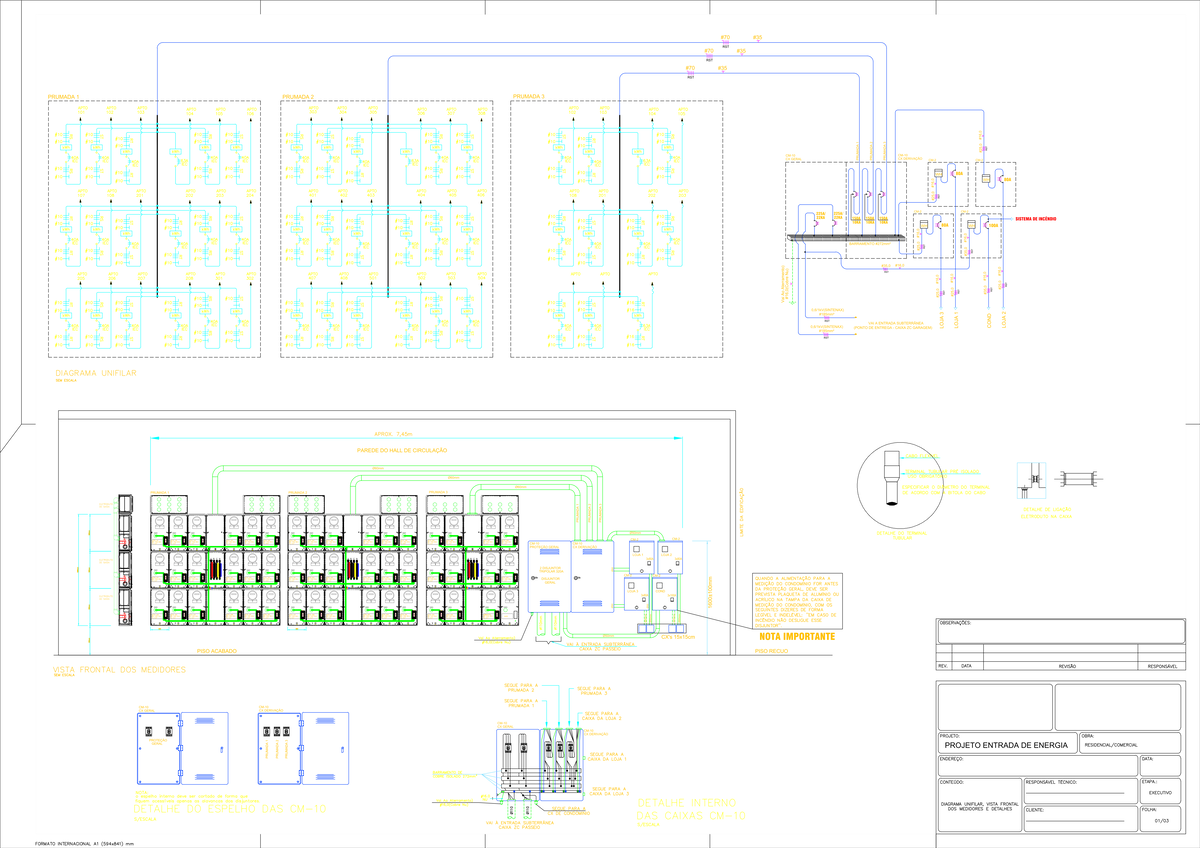Select the DIAGRAMA UNIFILAR title text
1200x848 pixels.
pyautogui.click(x=95, y=373)
